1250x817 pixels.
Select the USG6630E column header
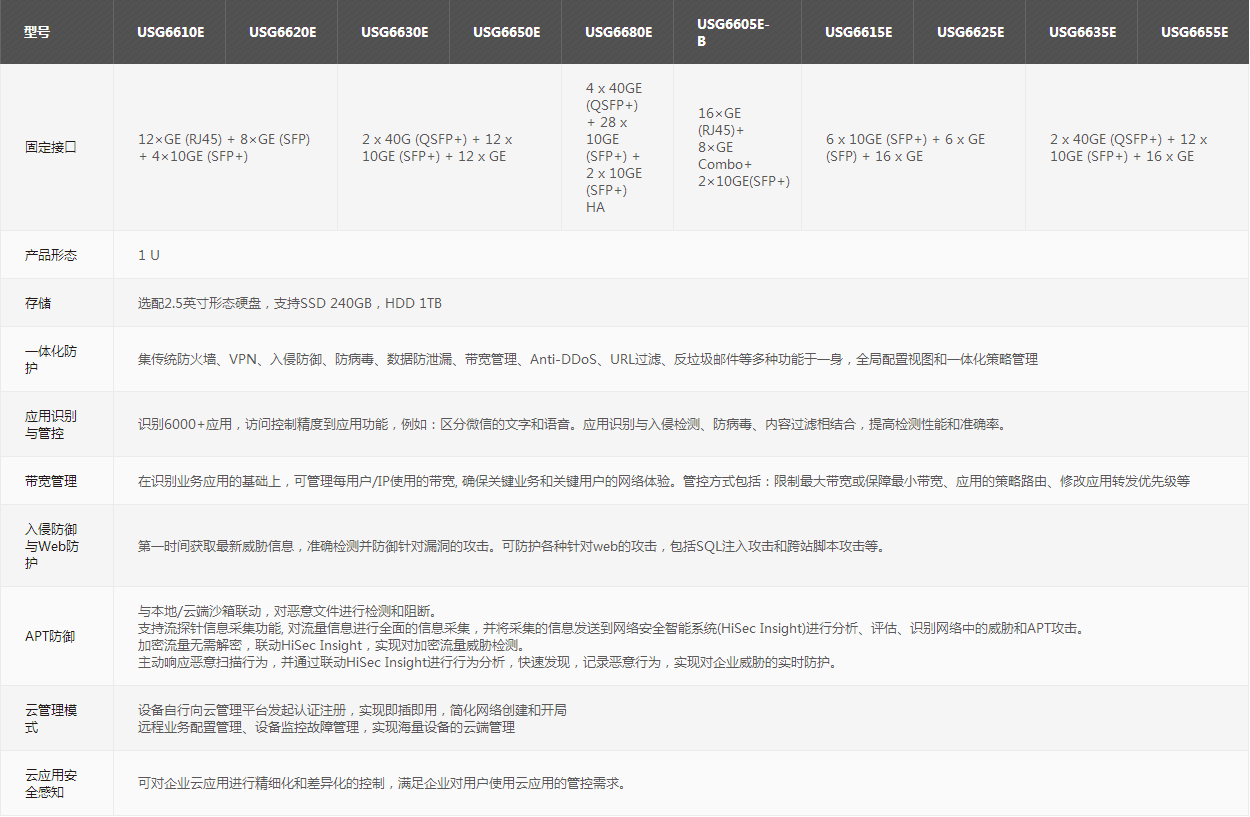pyautogui.click(x=395, y=32)
